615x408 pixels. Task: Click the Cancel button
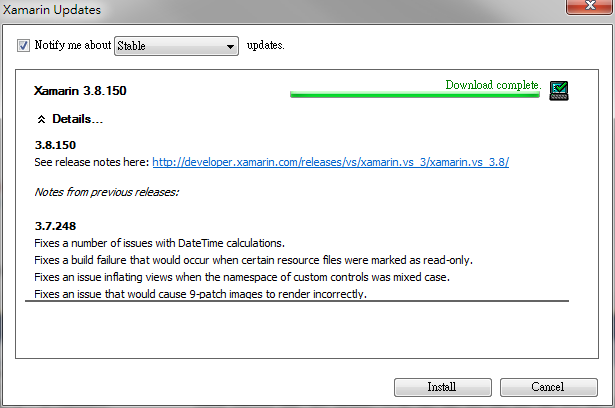(x=548, y=387)
